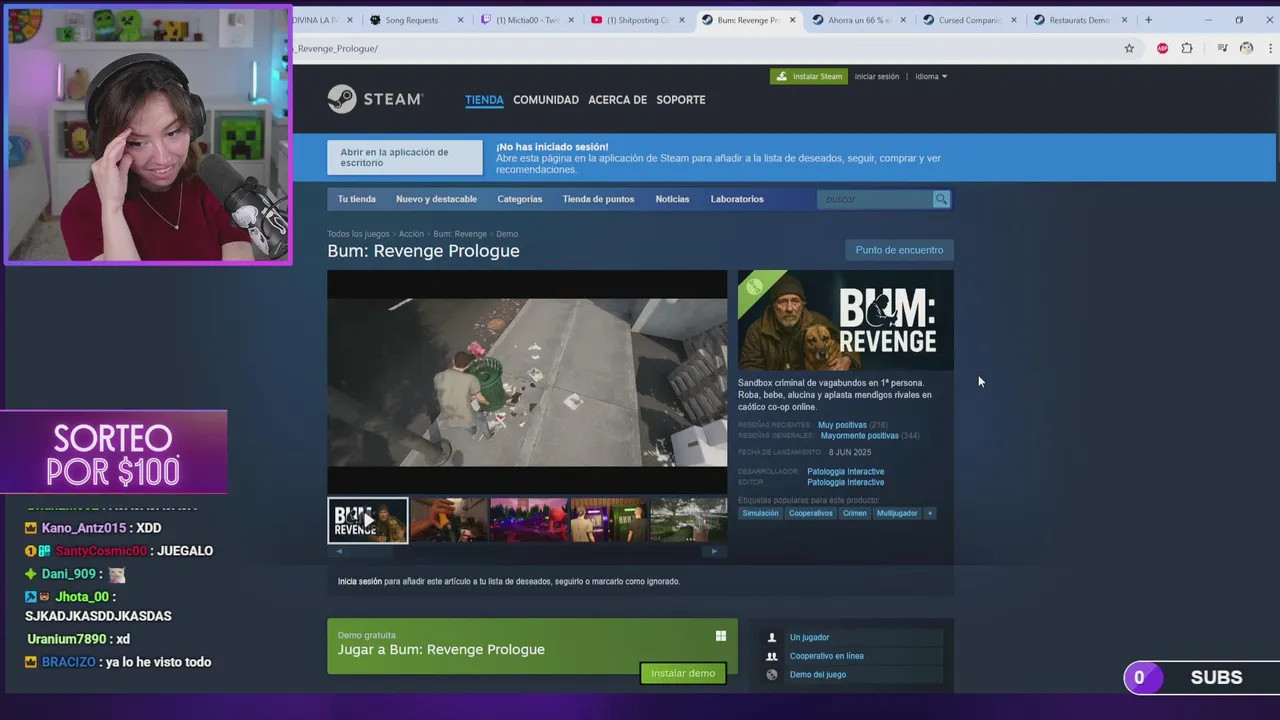Open the Laboratorios store link

[737, 199]
